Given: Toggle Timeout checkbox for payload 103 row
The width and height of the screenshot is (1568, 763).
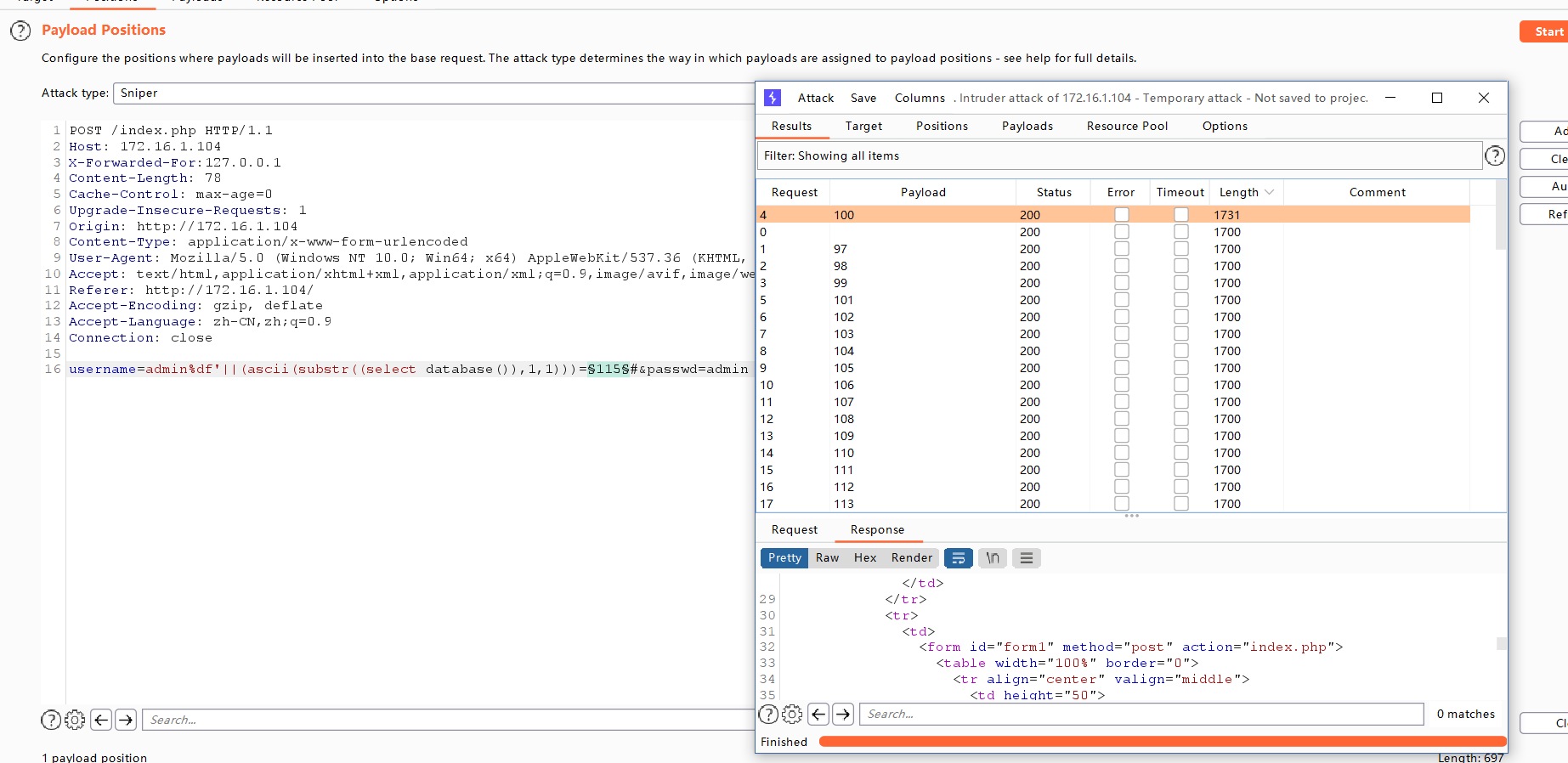Looking at the screenshot, I should point(1181,334).
